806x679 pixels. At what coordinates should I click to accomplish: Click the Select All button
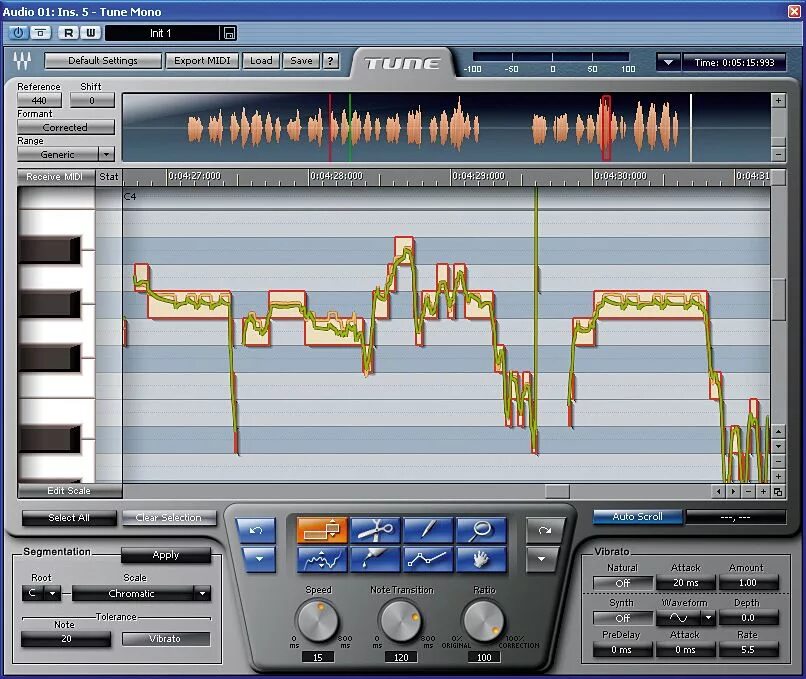tap(68, 518)
